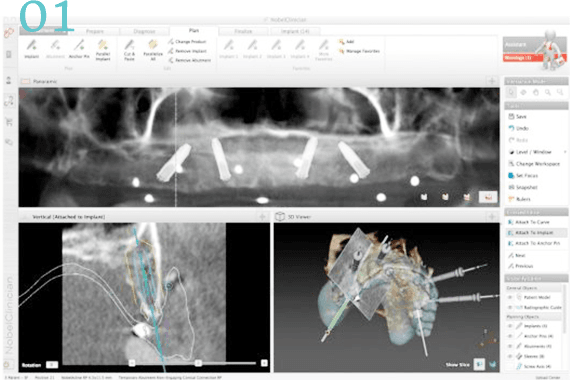Viewport: 570px width, 380px height.
Task: Open the Implant (14) tab
Action: [295, 31]
